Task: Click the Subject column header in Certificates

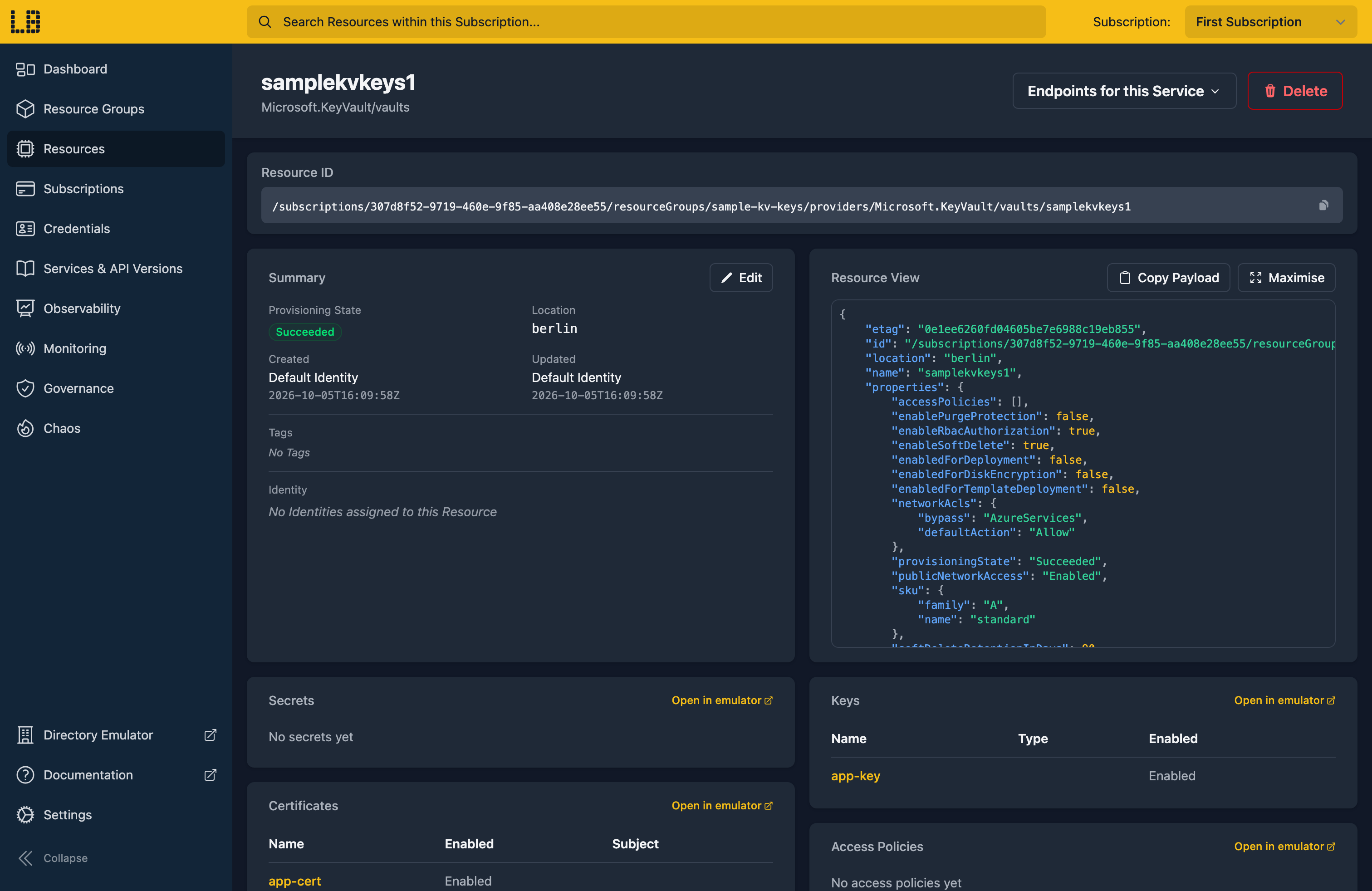Action: [x=635, y=844]
